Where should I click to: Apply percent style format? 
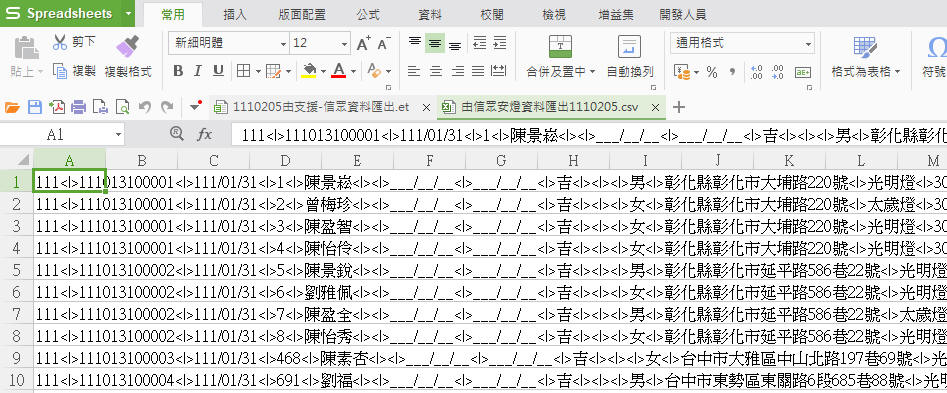[712, 72]
